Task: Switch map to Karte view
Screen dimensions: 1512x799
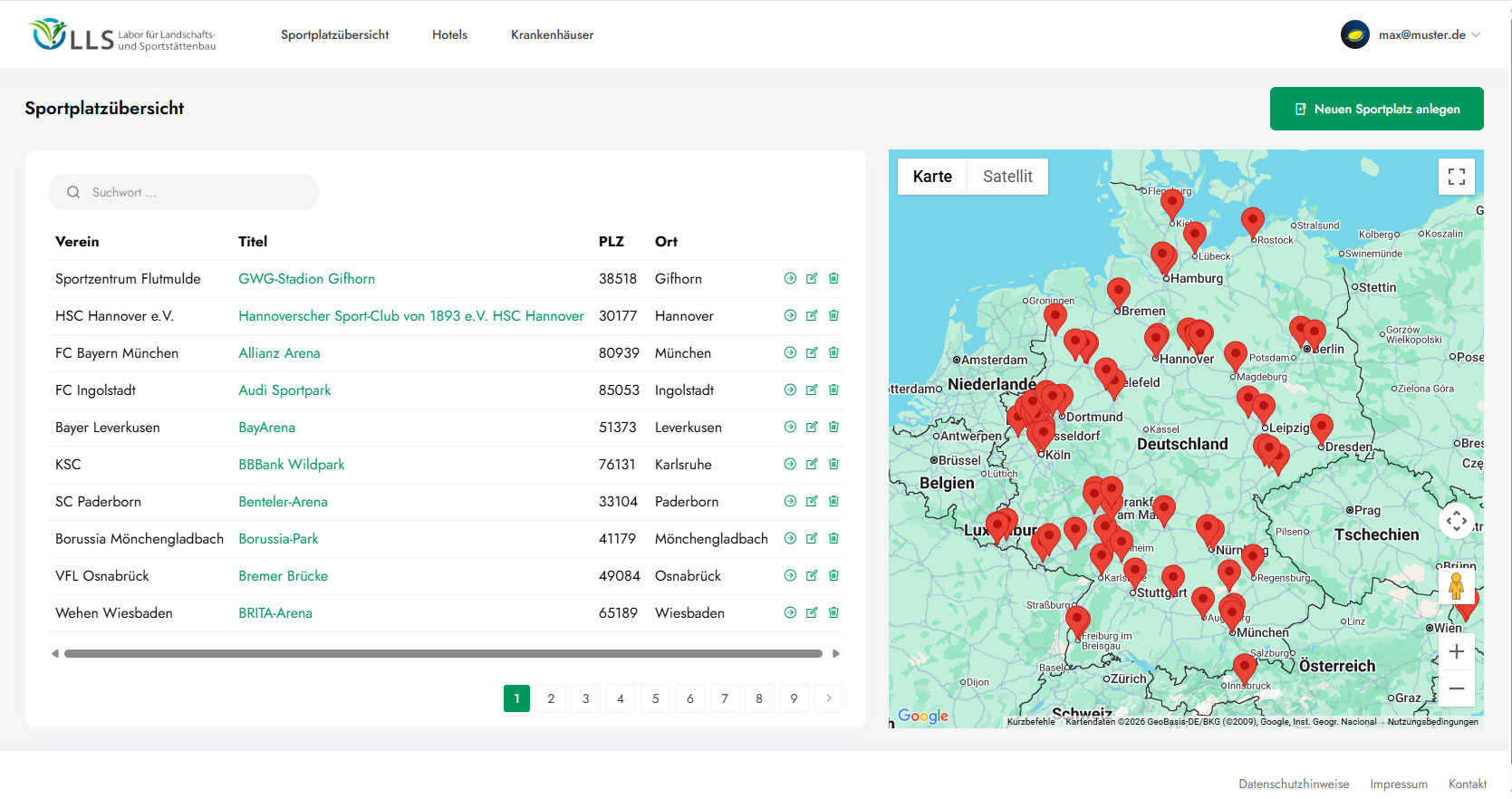Action: (932, 177)
